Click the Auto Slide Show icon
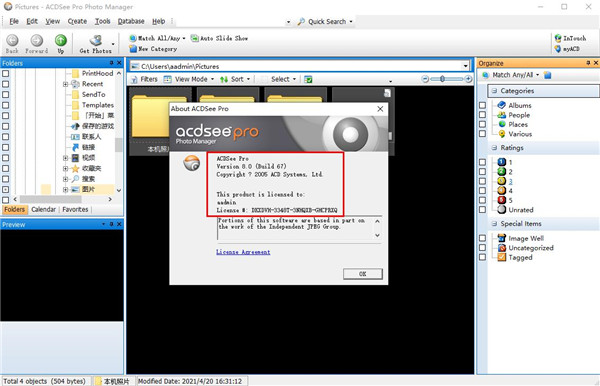 tap(195, 38)
